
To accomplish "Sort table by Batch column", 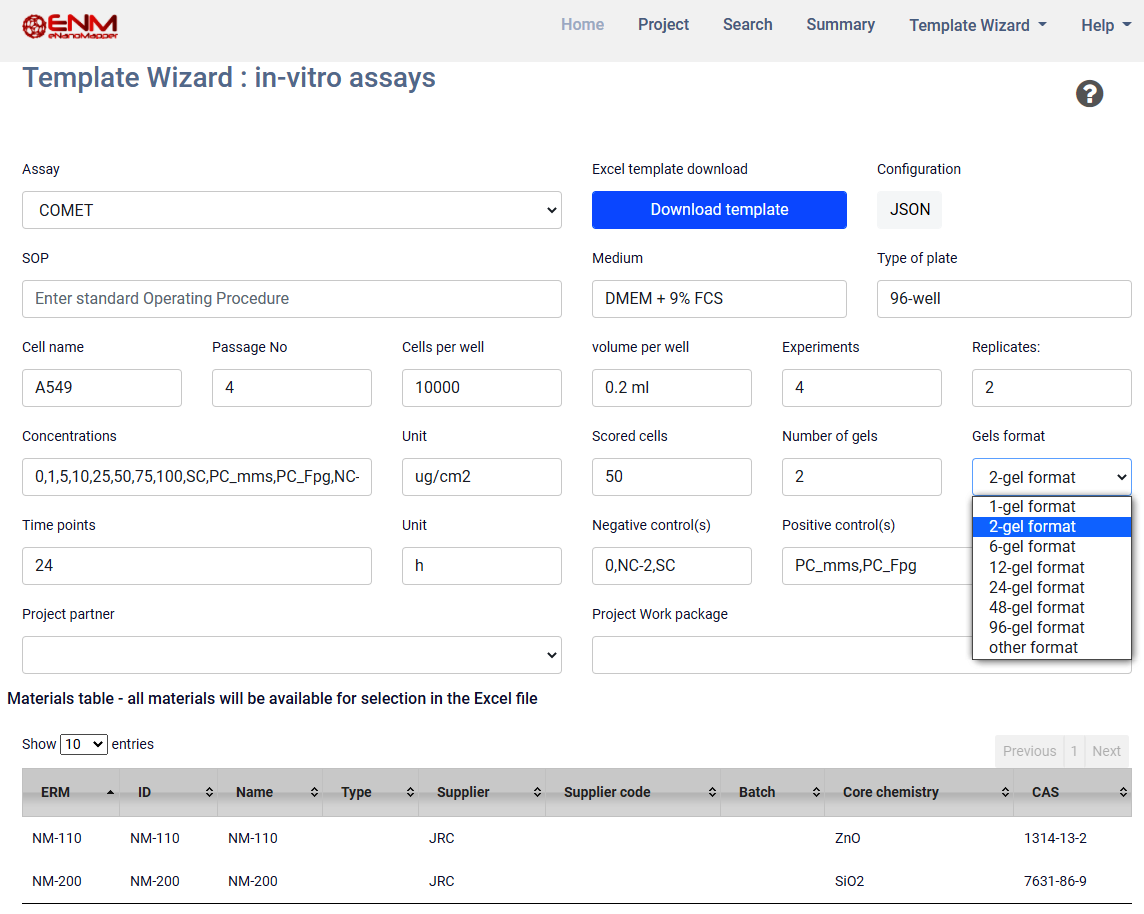I will [x=772, y=792].
